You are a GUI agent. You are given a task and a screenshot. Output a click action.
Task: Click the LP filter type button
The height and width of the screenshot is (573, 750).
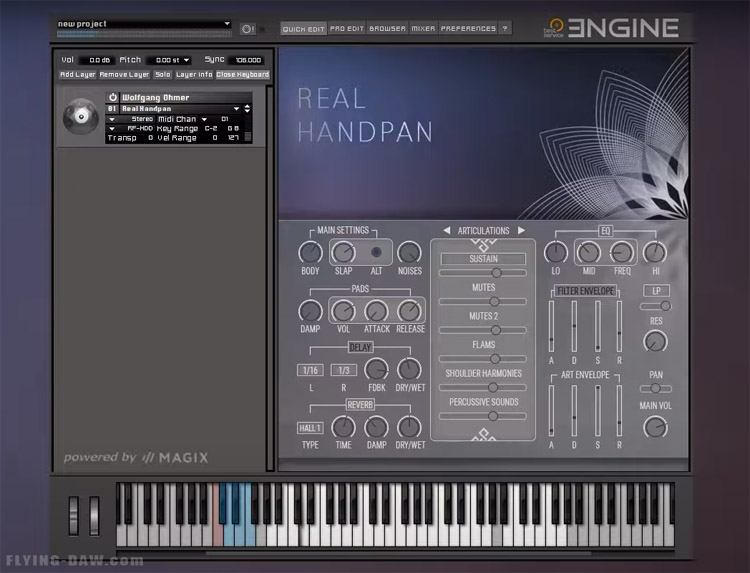pyautogui.click(x=656, y=290)
